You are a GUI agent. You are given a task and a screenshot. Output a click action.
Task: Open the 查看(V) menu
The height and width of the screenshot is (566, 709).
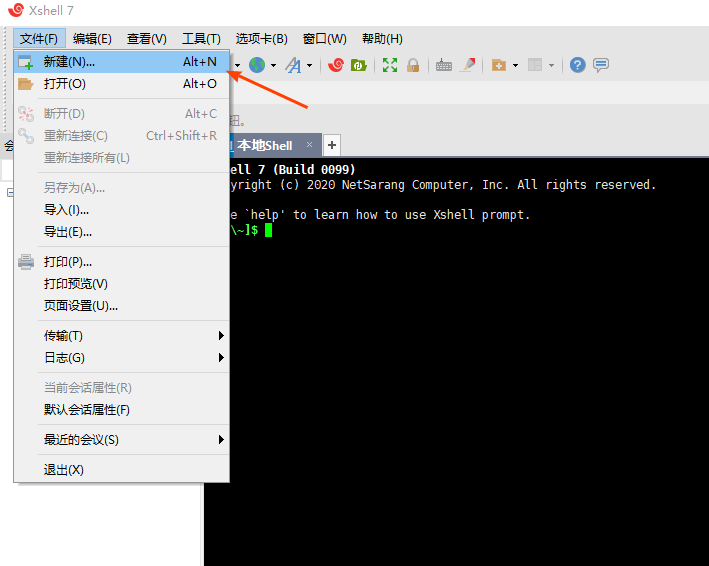pyautogui.click(x=147, y=38)
